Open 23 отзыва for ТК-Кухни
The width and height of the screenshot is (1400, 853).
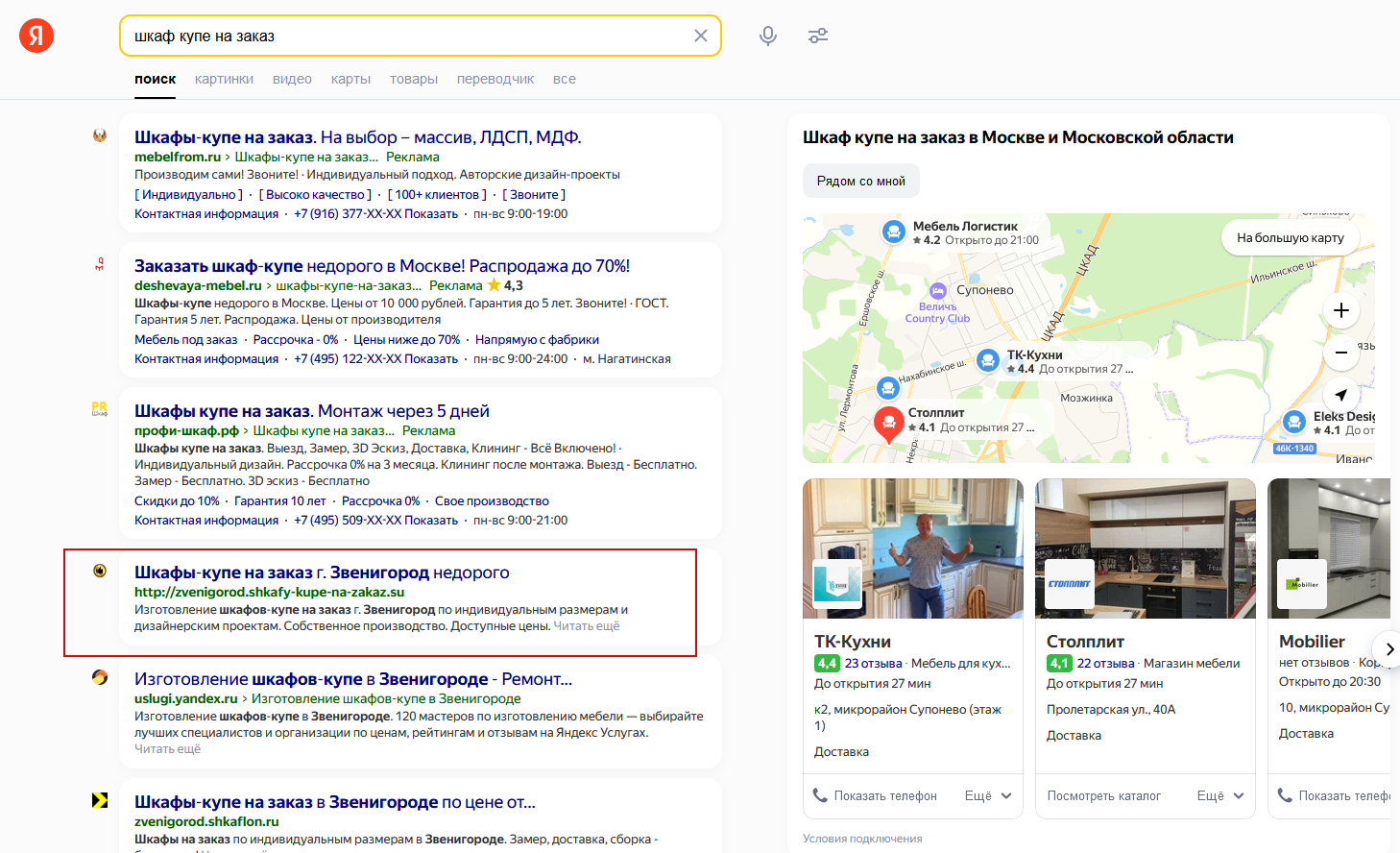pyautogui.click(x=874, y=663)
